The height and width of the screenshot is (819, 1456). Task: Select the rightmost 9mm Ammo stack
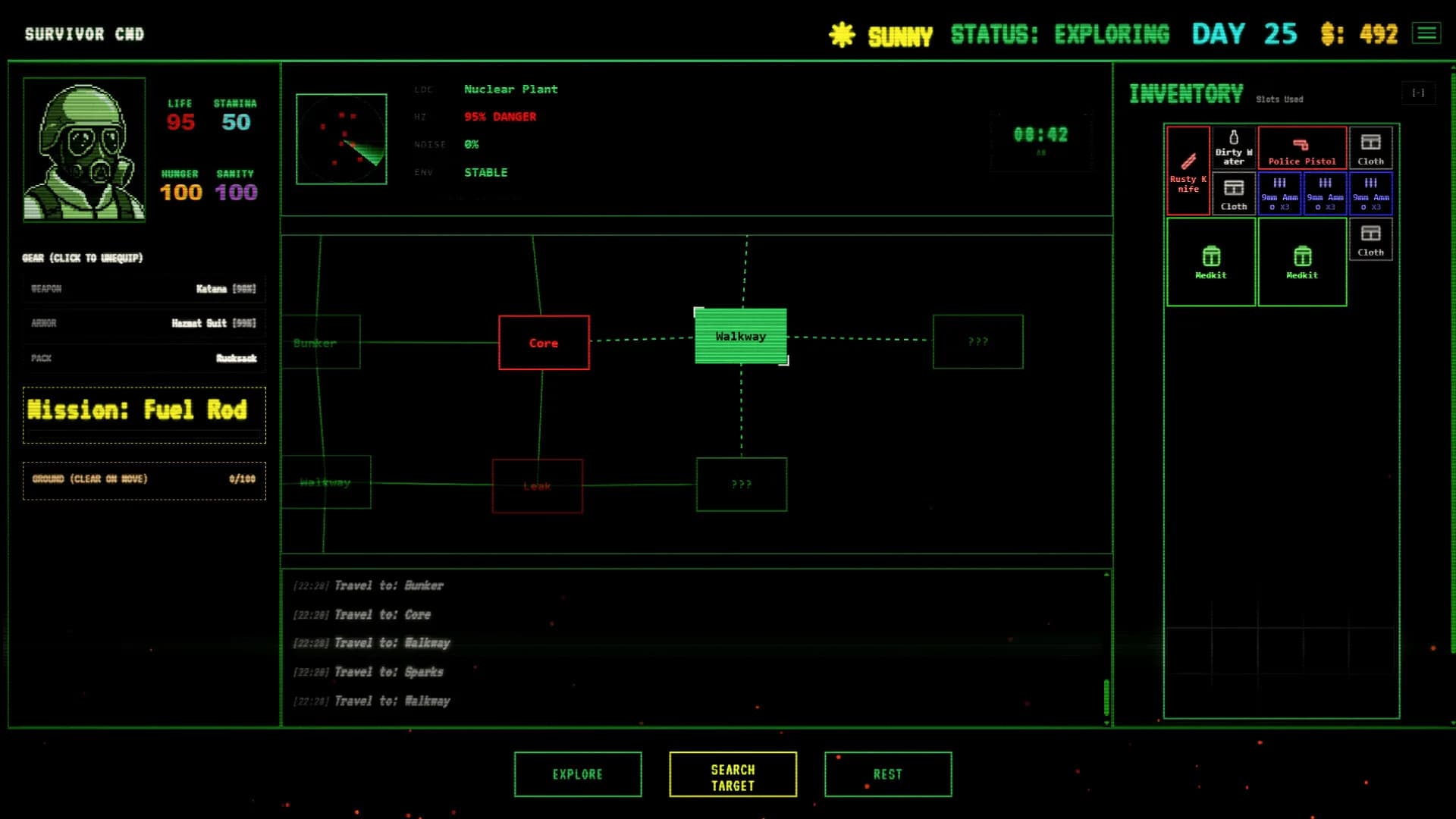[1370, 193]
